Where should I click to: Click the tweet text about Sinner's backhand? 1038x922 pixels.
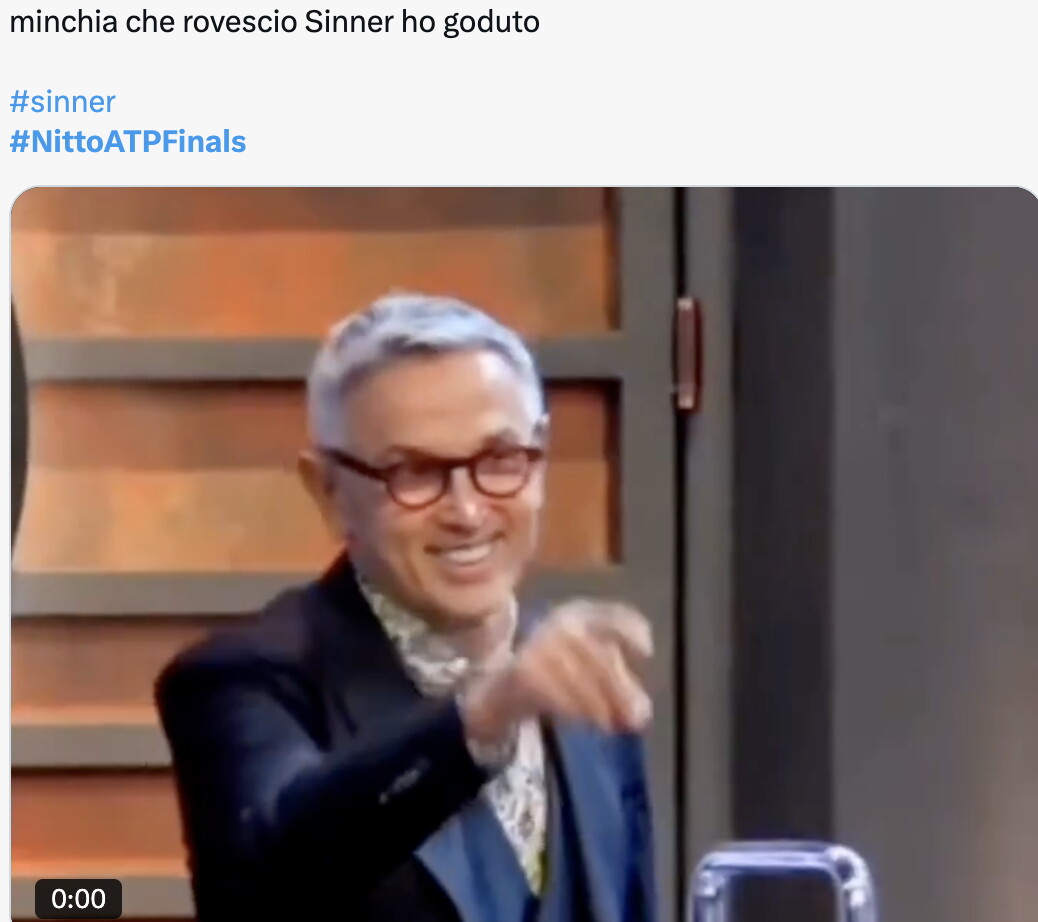click(x=275, y=22)
